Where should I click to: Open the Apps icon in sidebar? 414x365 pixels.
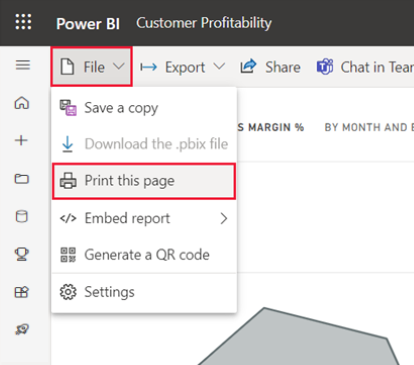tap(22, 292)
